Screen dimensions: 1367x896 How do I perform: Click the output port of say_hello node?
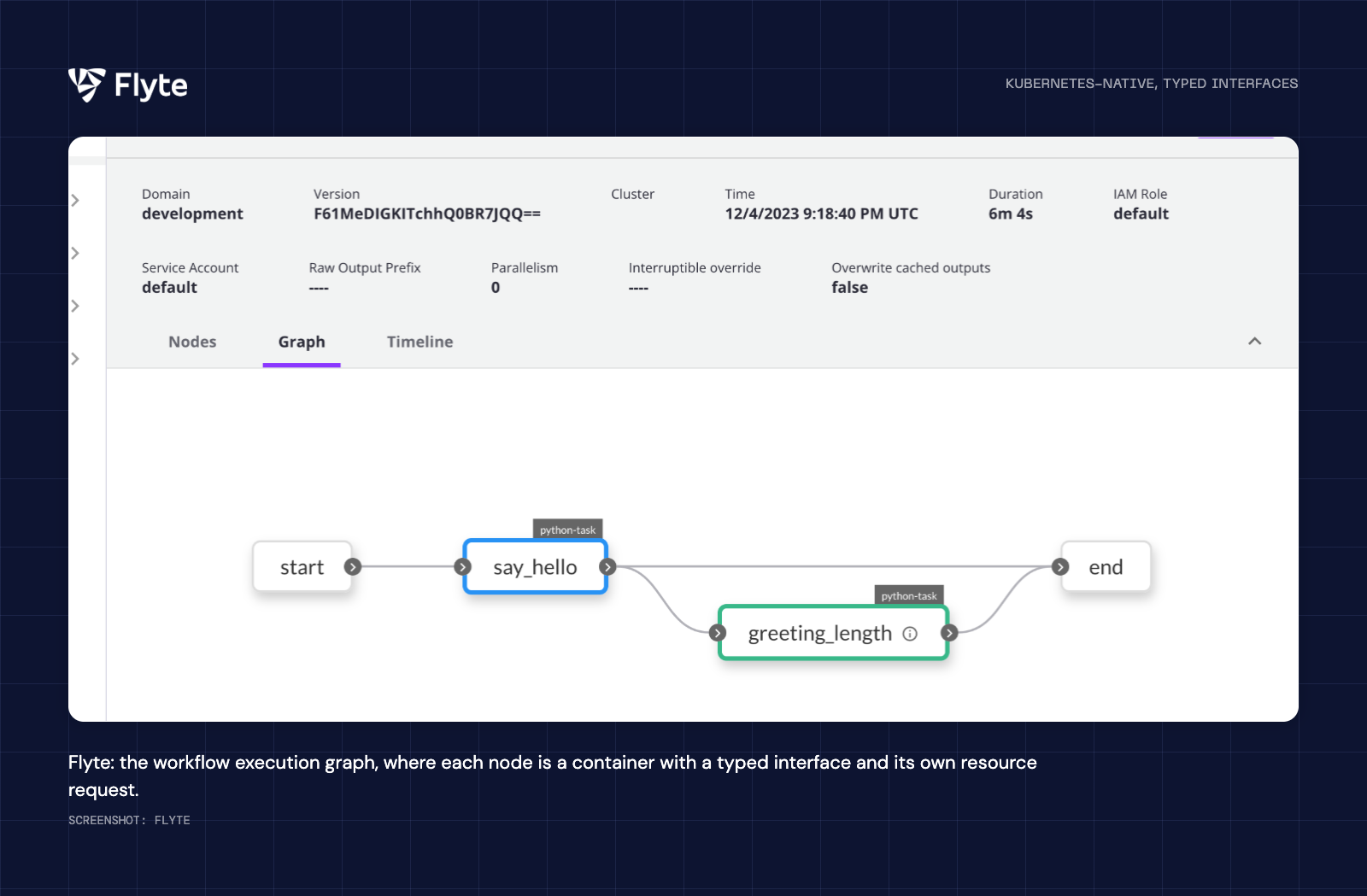tap(607, 566)
